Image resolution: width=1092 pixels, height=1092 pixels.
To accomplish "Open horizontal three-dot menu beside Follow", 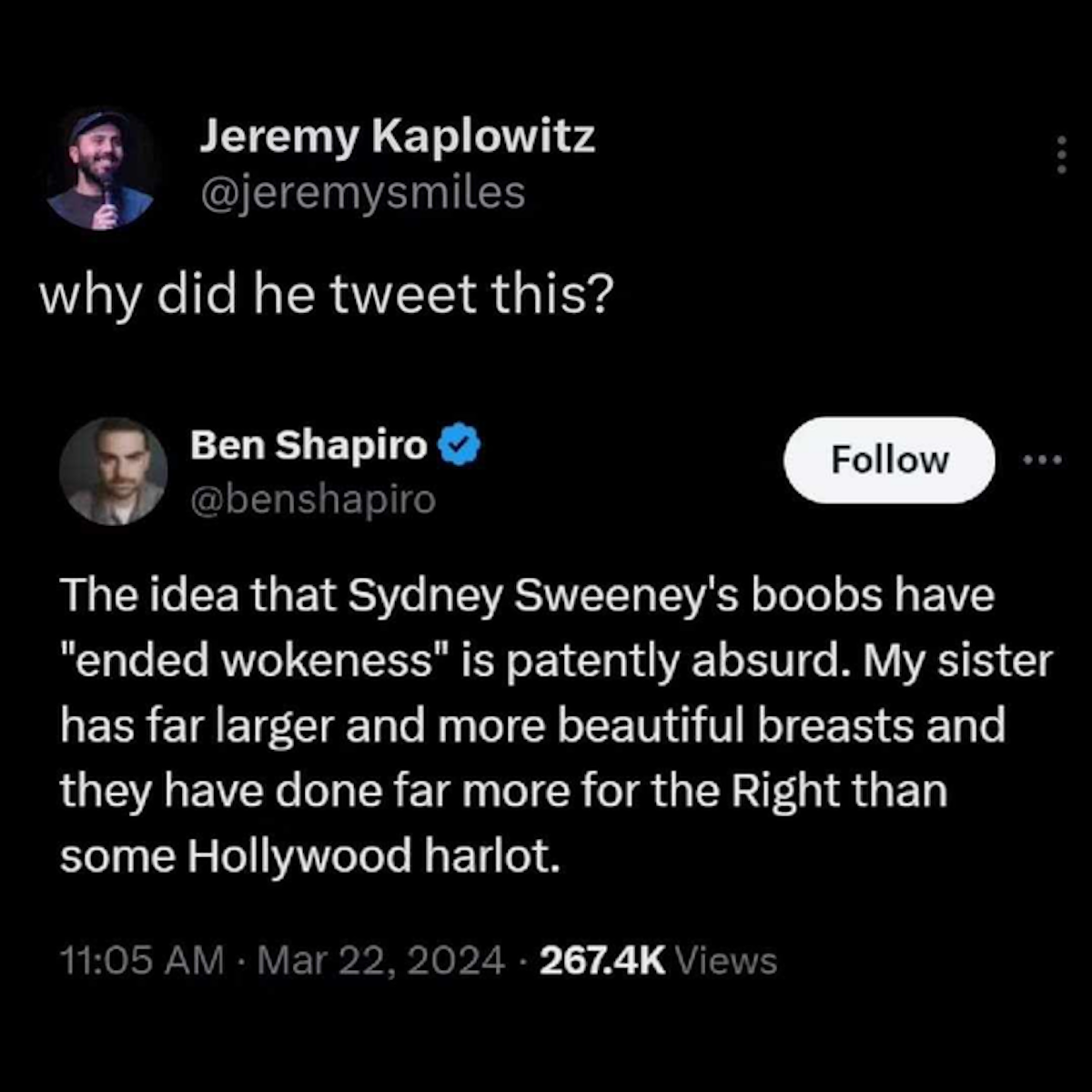I will click(x=1042, y=460).
